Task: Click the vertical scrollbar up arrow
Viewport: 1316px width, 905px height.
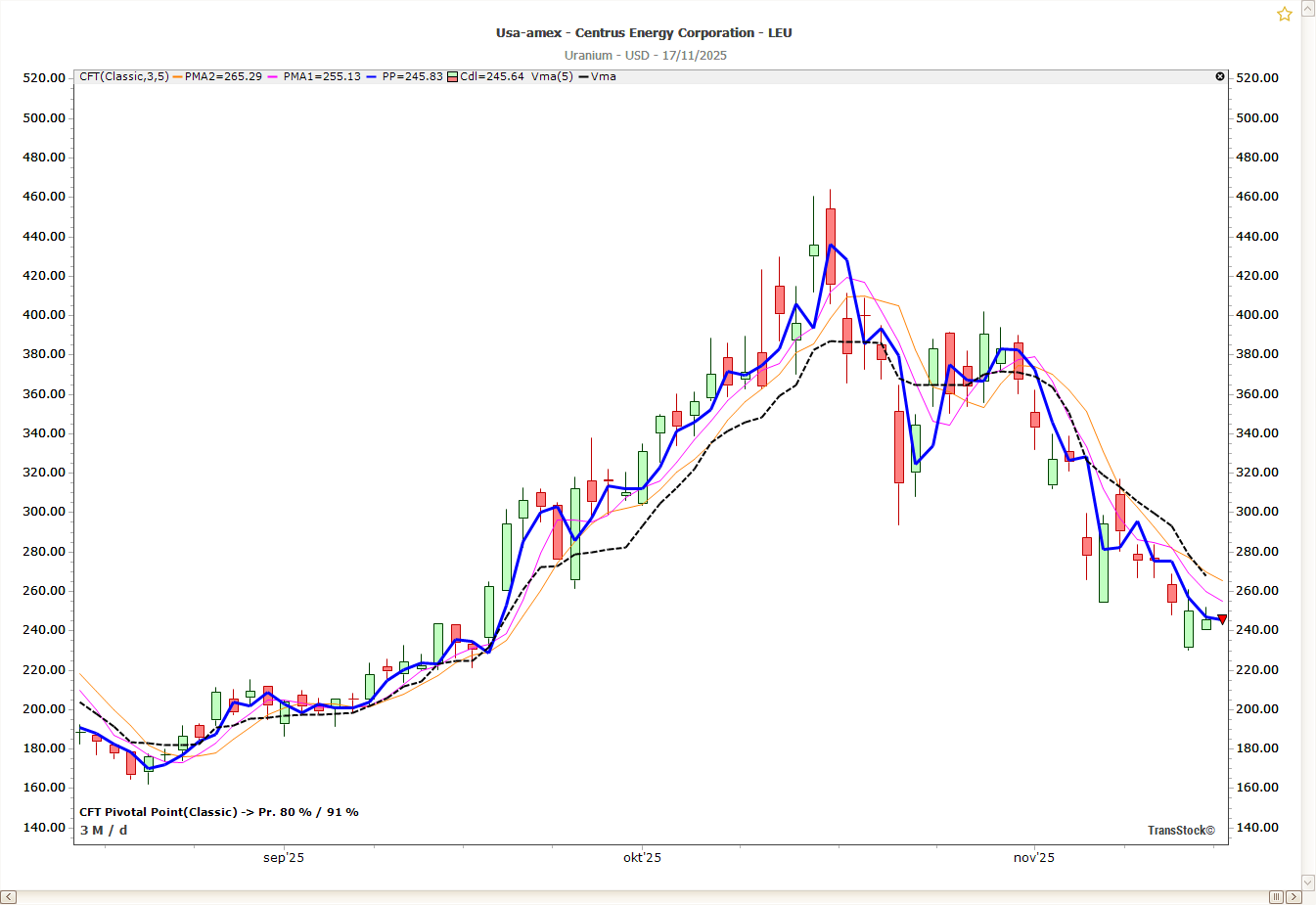Action: point(1308,8)
